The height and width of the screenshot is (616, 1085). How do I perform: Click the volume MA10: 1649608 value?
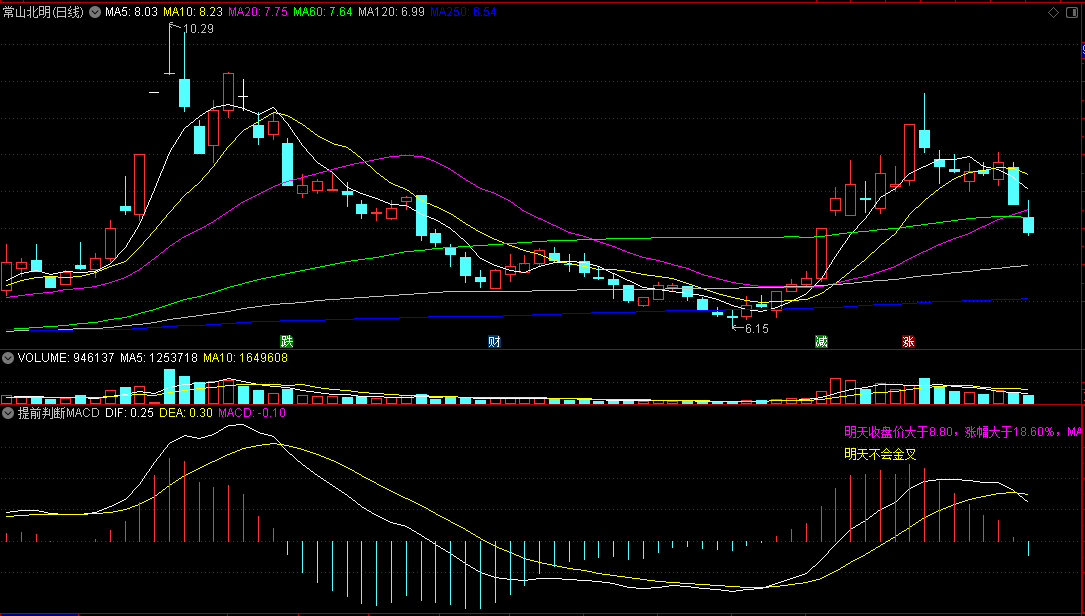click(x=245, y=358)
